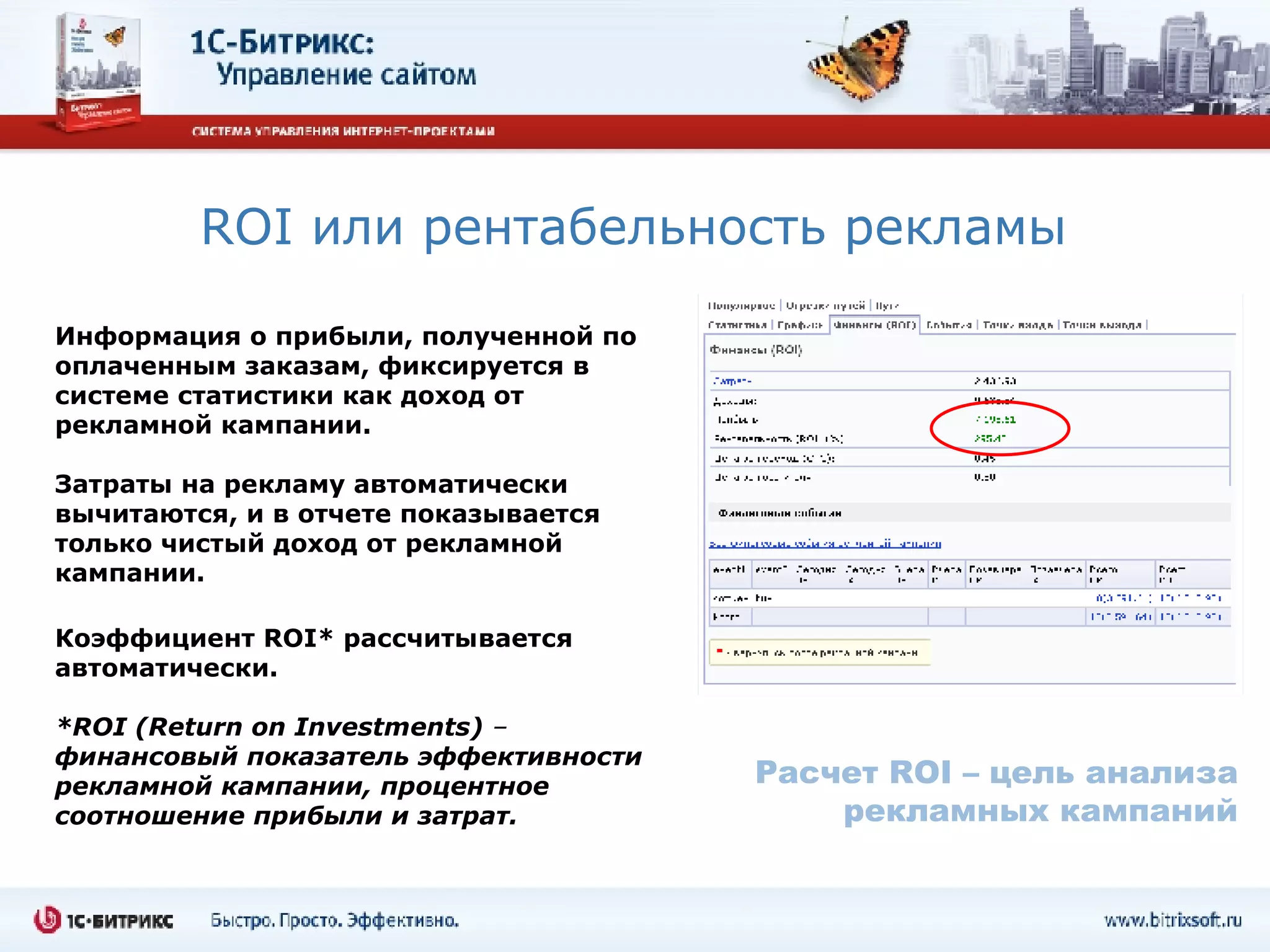Image resolution: width=1270 pixels, height=952 pixels.
Task: Click the slogan 'Быстро. Просто. Эффективно.'
Action: point(335,920)
